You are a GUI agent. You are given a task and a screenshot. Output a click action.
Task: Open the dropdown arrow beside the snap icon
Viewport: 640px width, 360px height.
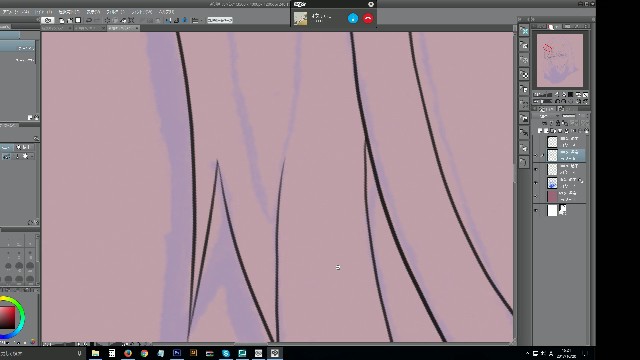tap(201, 20)
